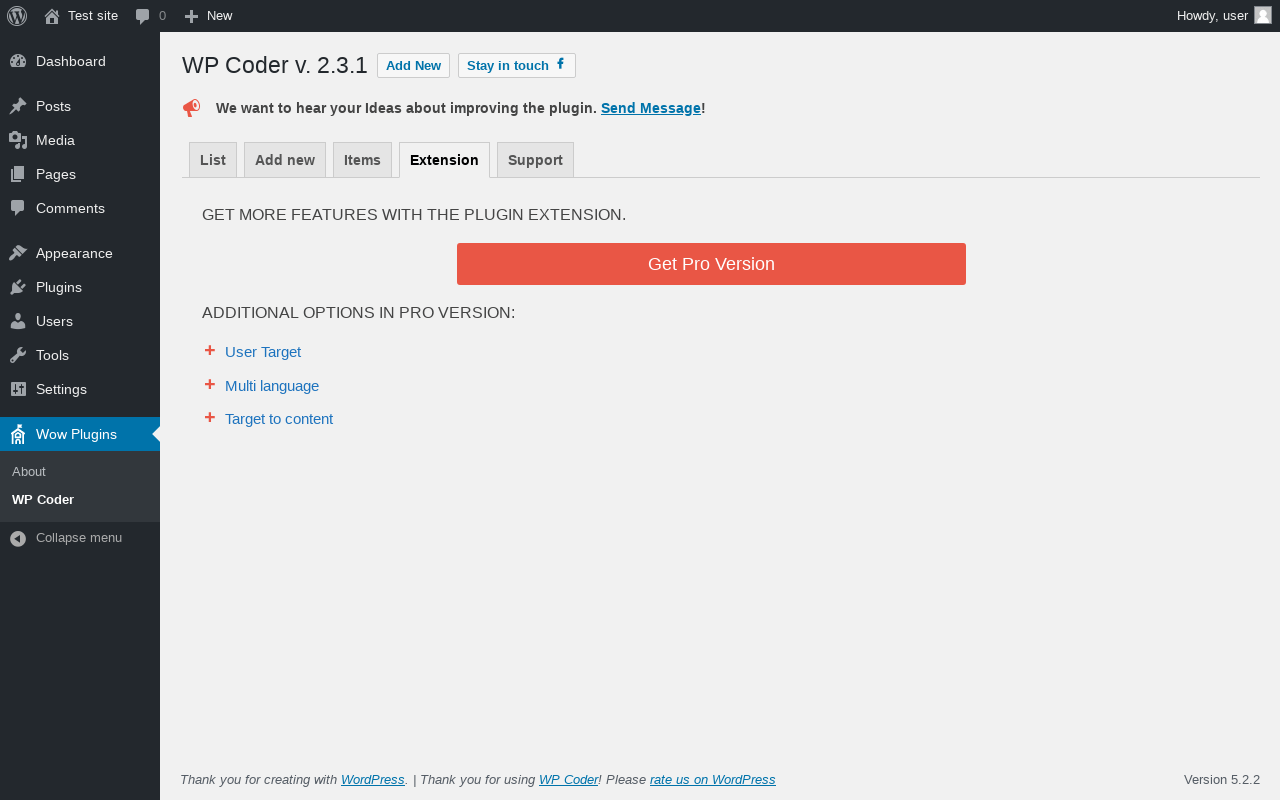Go to the Media menu
Screen dimensions: 1280x800
[80, 140]
